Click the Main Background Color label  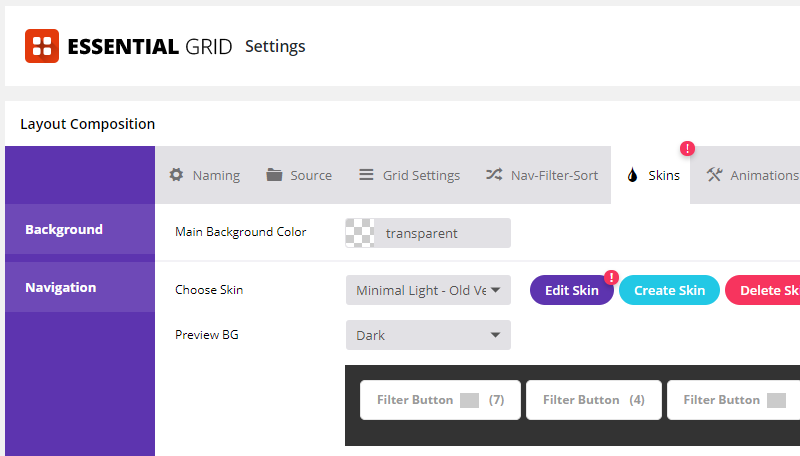coord(241,232)
